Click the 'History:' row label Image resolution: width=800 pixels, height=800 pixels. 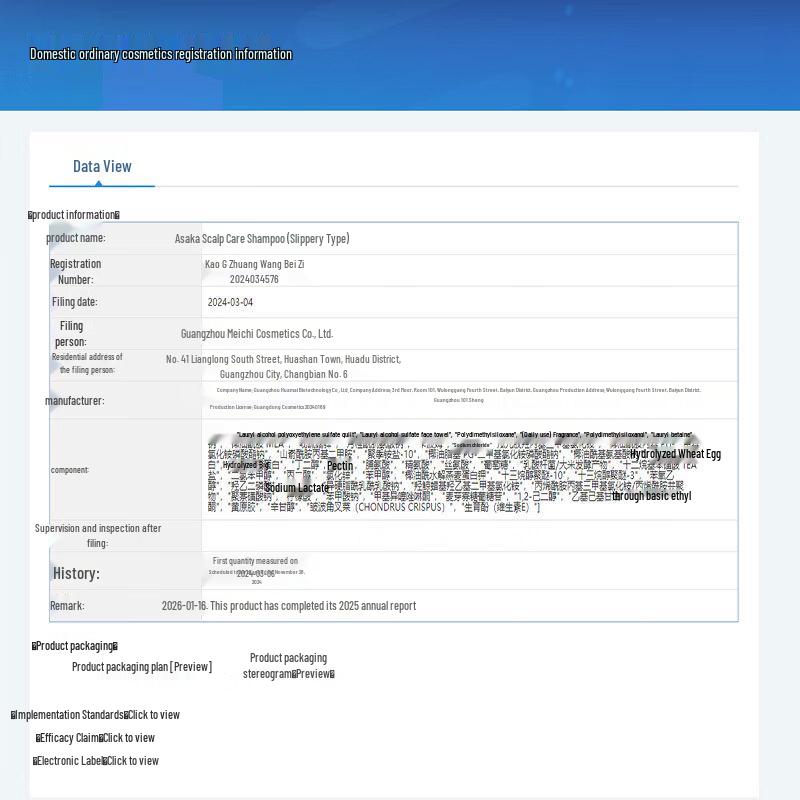click(77, 573)
